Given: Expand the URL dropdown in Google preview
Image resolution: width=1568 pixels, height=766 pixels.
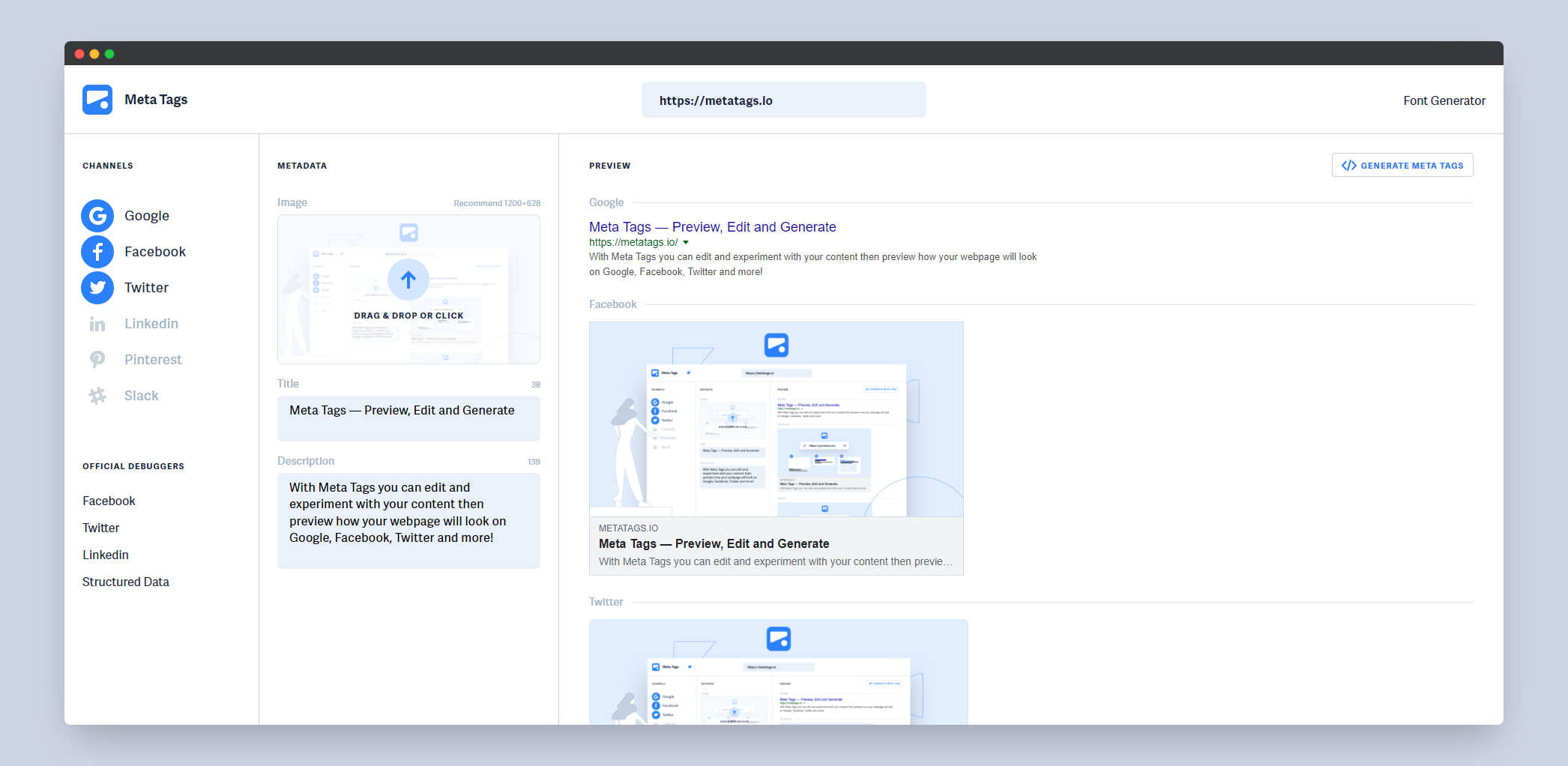Looking at the screenshot, I should (x=684, y=242).
